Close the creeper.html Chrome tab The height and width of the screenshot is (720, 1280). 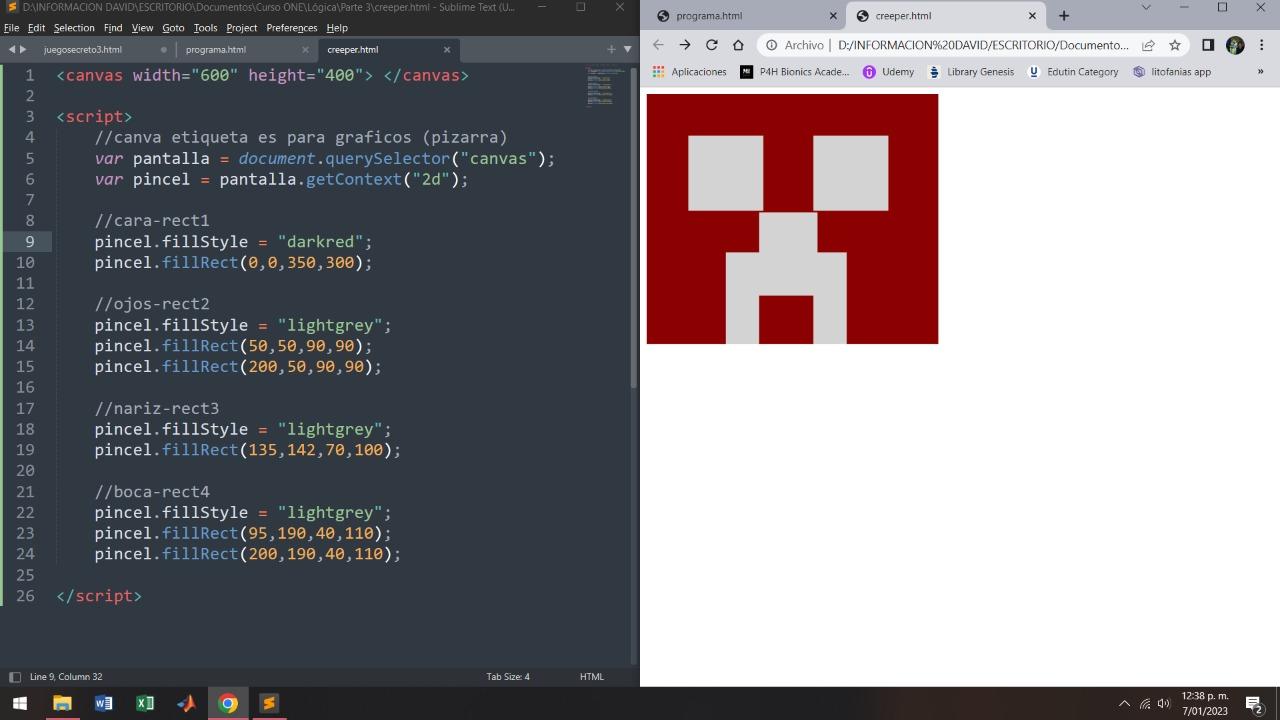pos(1032,16)
